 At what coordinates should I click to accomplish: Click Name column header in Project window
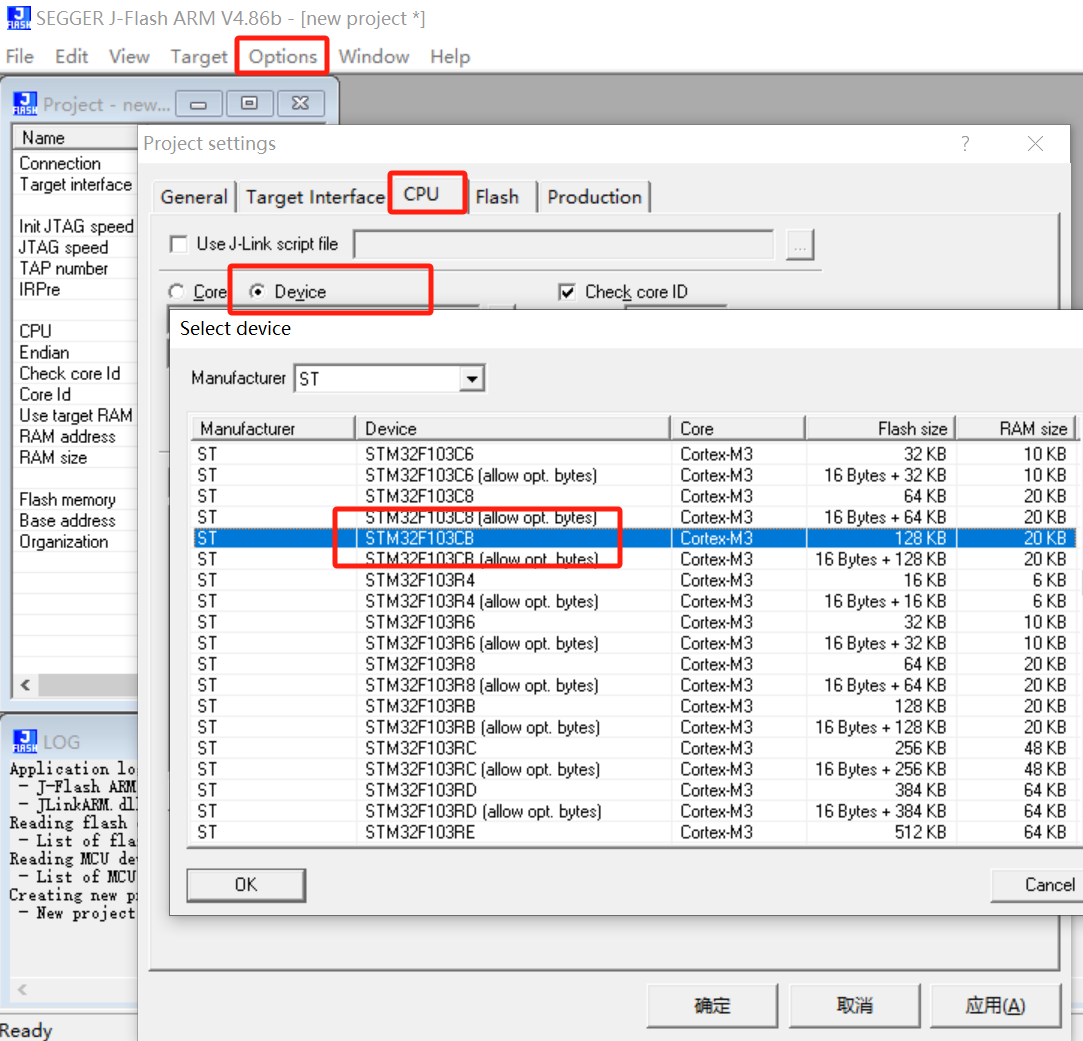click(76, 137)
